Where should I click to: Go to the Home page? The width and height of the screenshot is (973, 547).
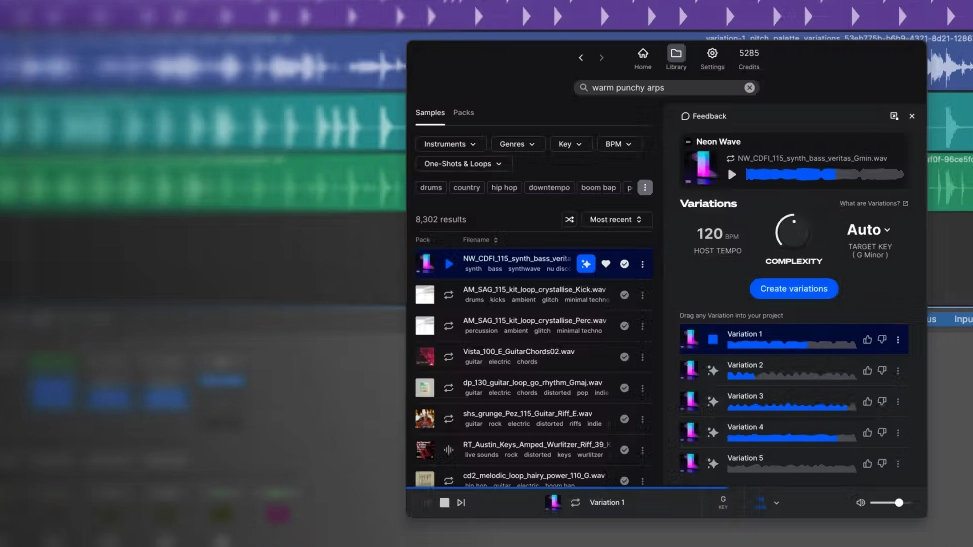pyautogui.click(x=643, y=58)
